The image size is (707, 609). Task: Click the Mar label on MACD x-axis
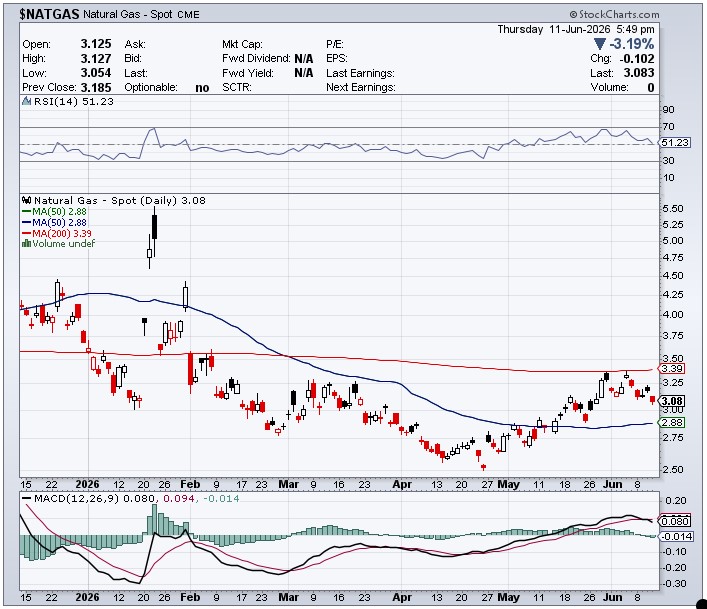[x=289, y=597]
